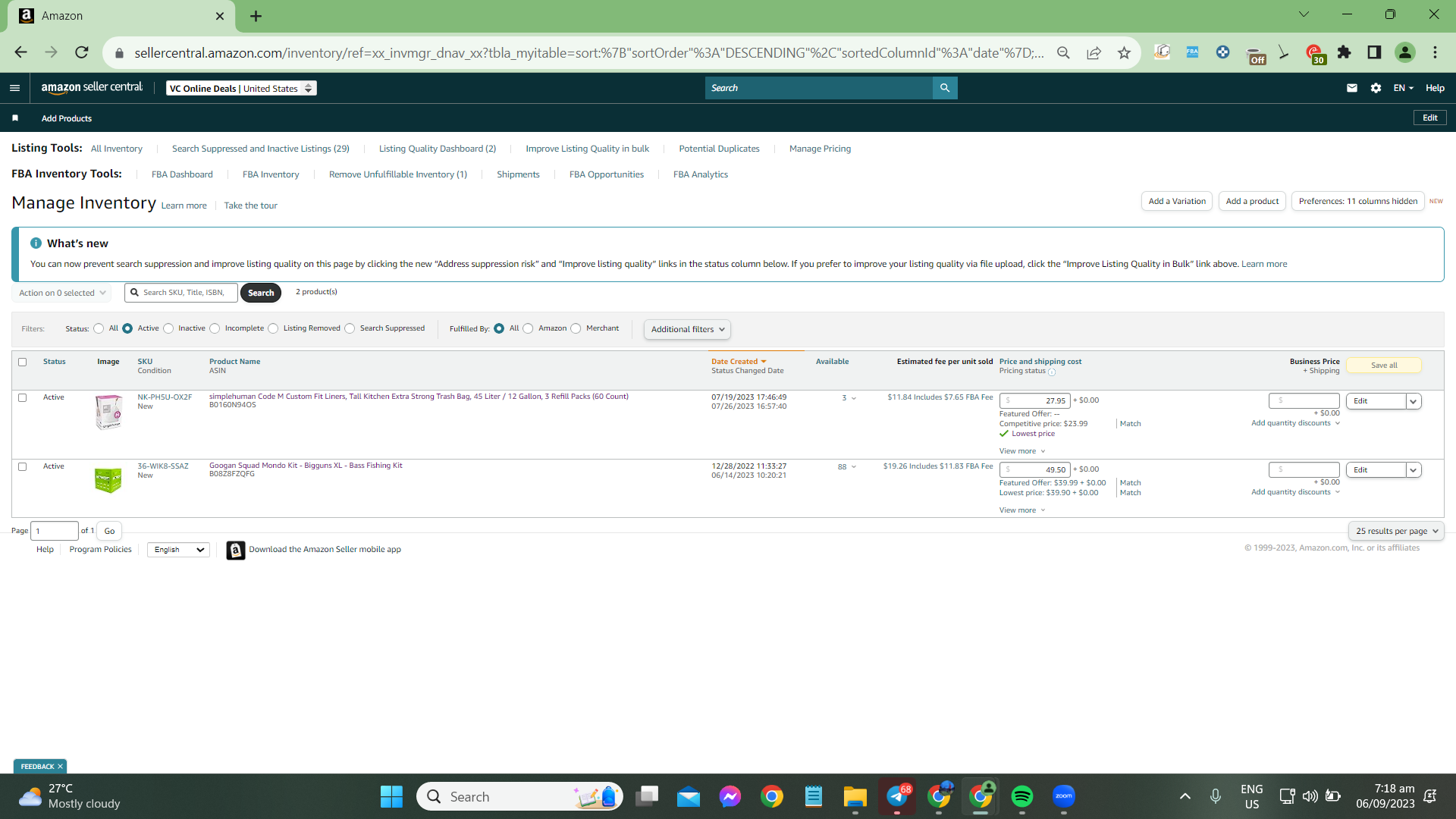Open the Googan Squad Mondo Kit product link
1456x819 pixels.
point(306,466)
